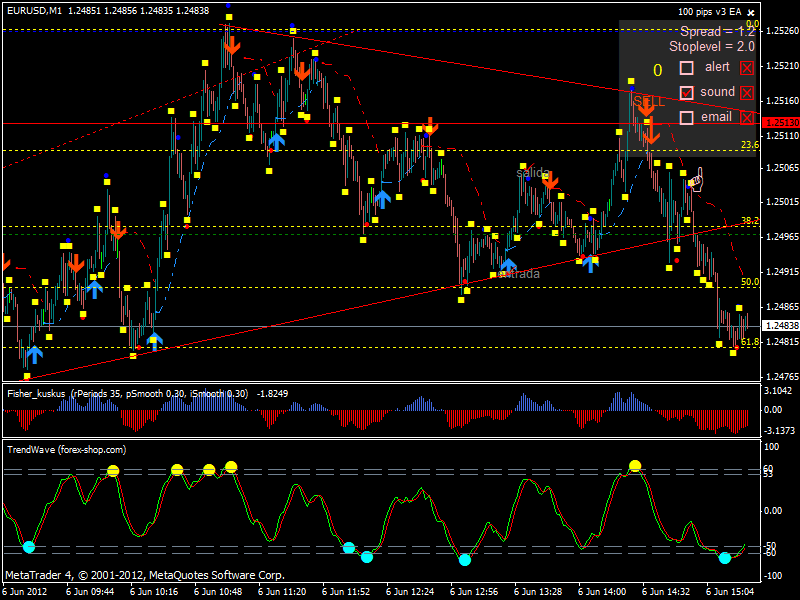Screen dimensions: 800x600
Task: Click the 1.24765 price scale value
Action: pos(782,377)
